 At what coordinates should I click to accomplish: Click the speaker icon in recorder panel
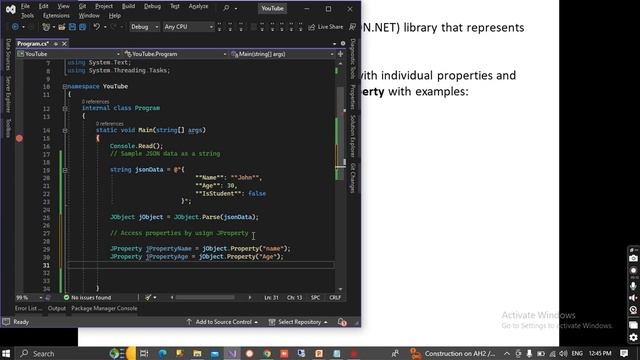pyautogui.click(x=633, y=298)
